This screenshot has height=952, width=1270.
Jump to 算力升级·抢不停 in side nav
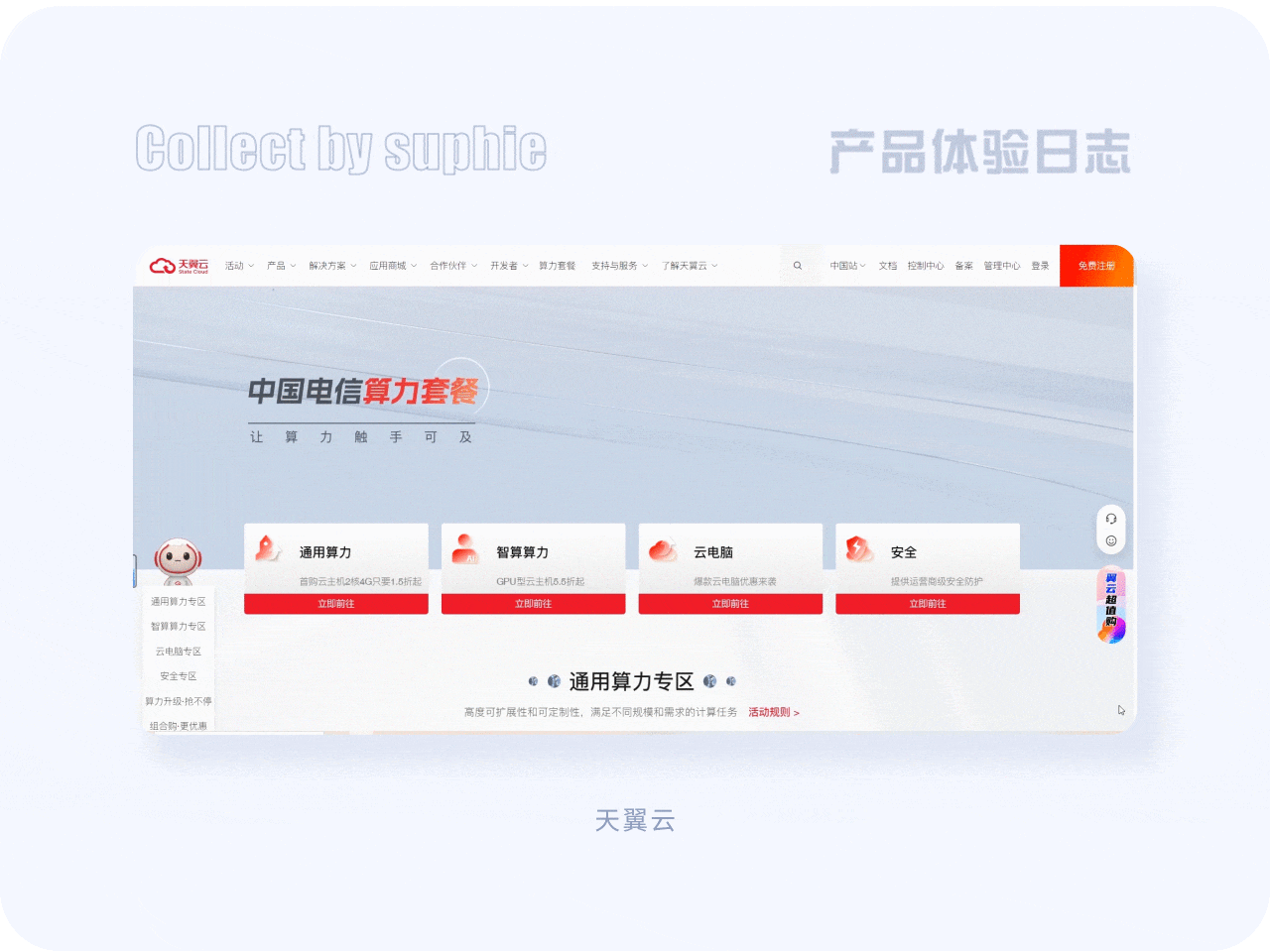point(179,701)
